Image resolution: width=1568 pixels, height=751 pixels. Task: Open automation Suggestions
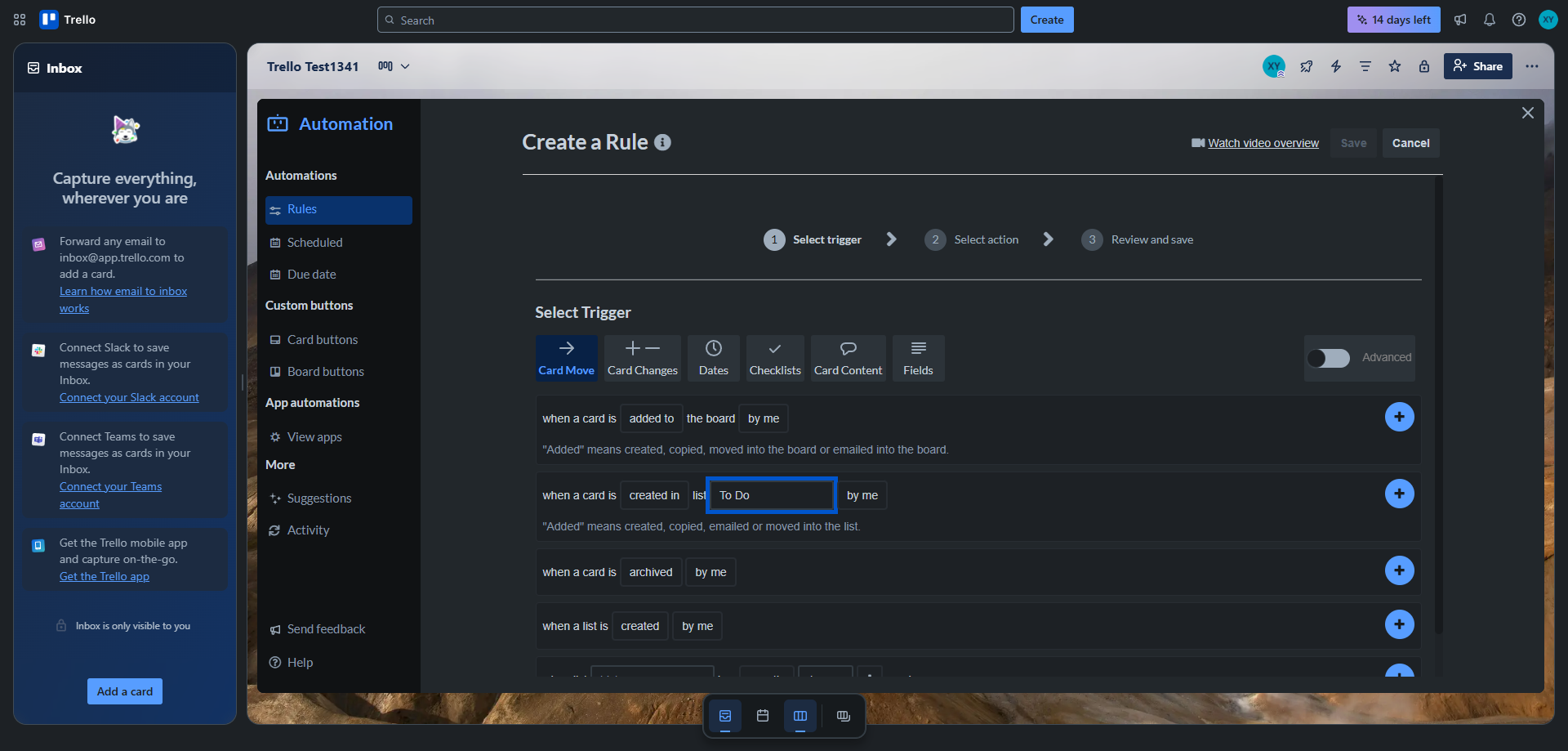(339, 498)
